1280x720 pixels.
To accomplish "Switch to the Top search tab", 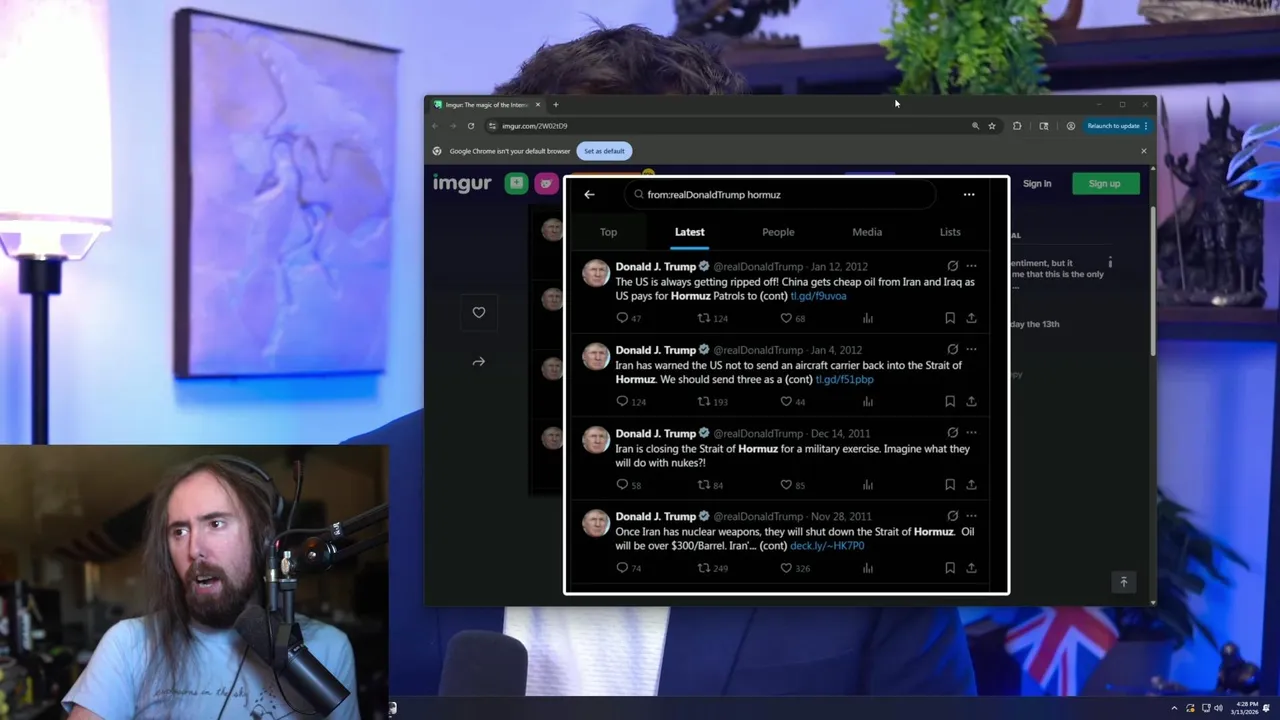I will pyautogui.click(x=608, y=232).
